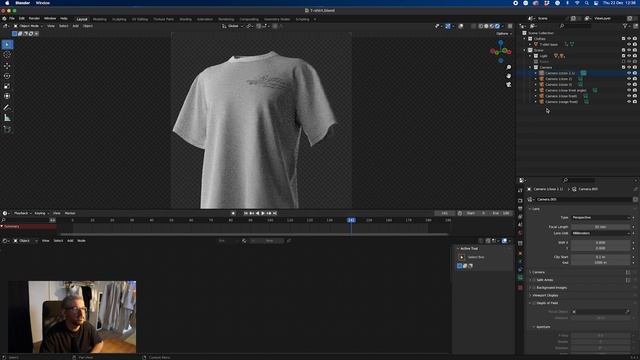The width and height of the screenshot is (640, 360).
Task: Click the pan view hand icon
Action: pos(509,76)
